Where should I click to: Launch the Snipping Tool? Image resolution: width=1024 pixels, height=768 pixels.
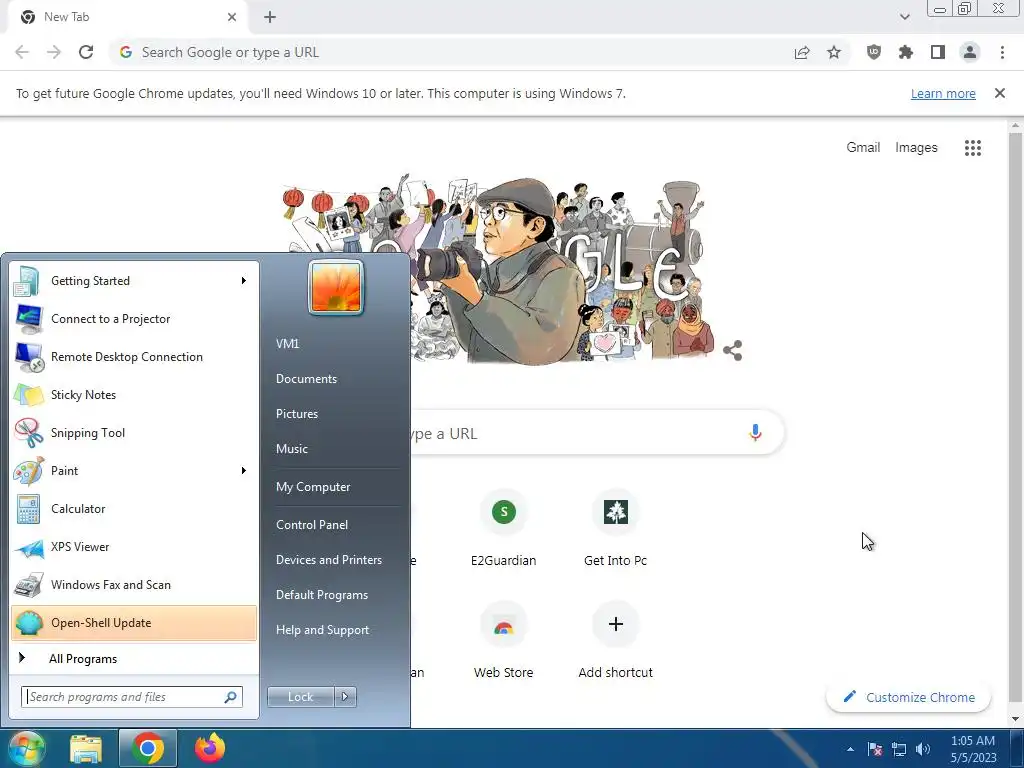pos(134,432)
